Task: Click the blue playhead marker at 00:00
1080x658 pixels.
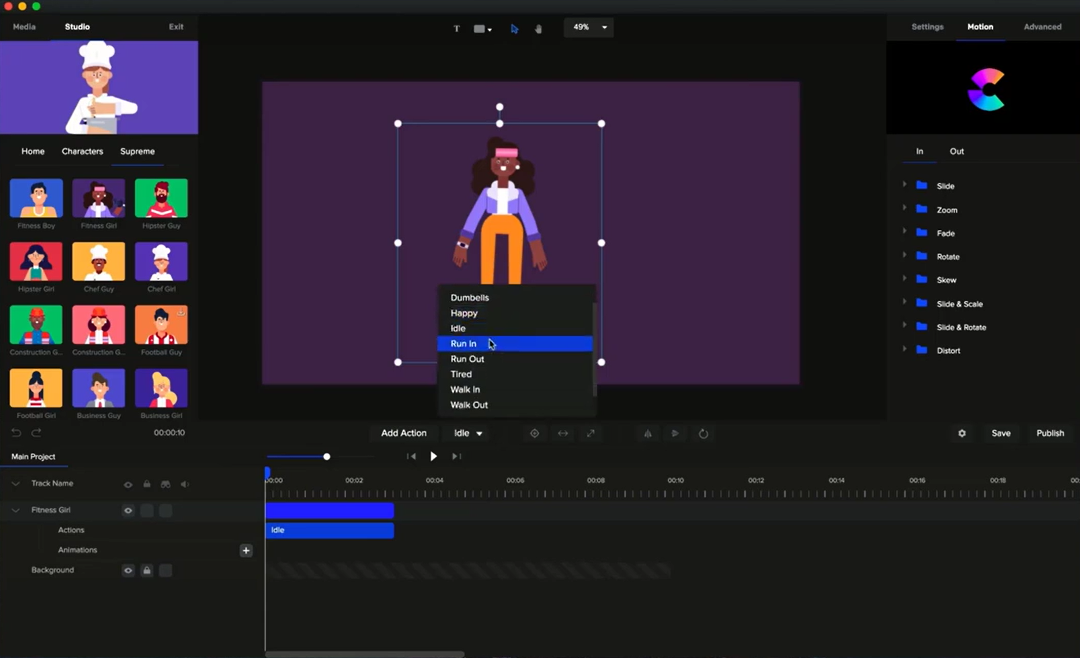Action: [267, 473]
